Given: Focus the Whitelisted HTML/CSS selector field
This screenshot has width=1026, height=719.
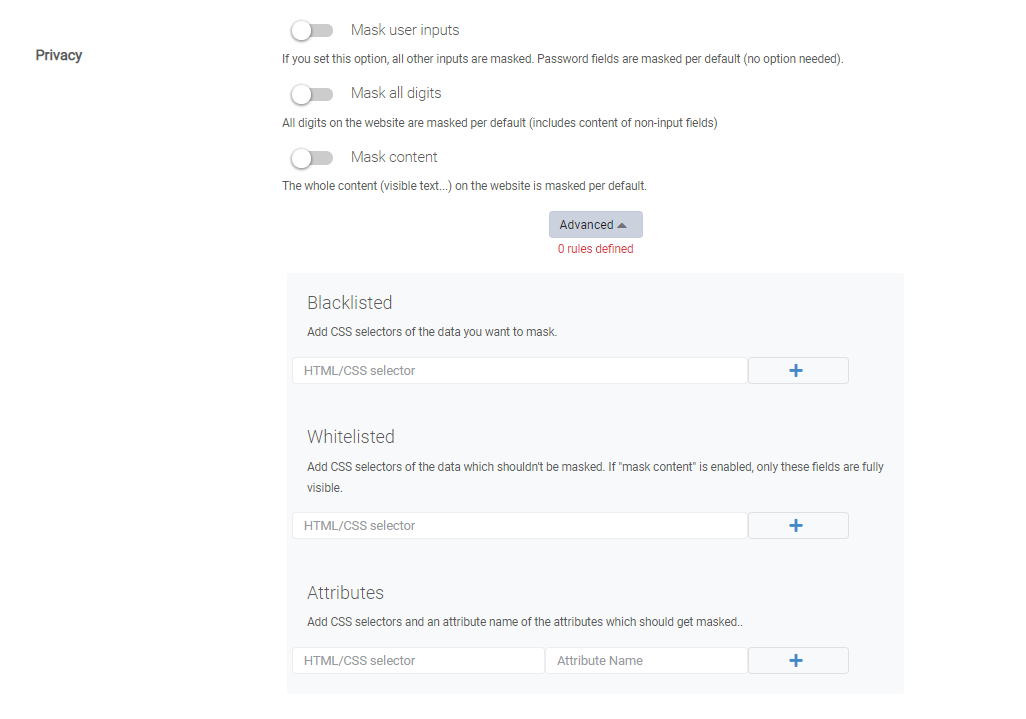Looking at the screenshot, I should (x=520, y=525).
